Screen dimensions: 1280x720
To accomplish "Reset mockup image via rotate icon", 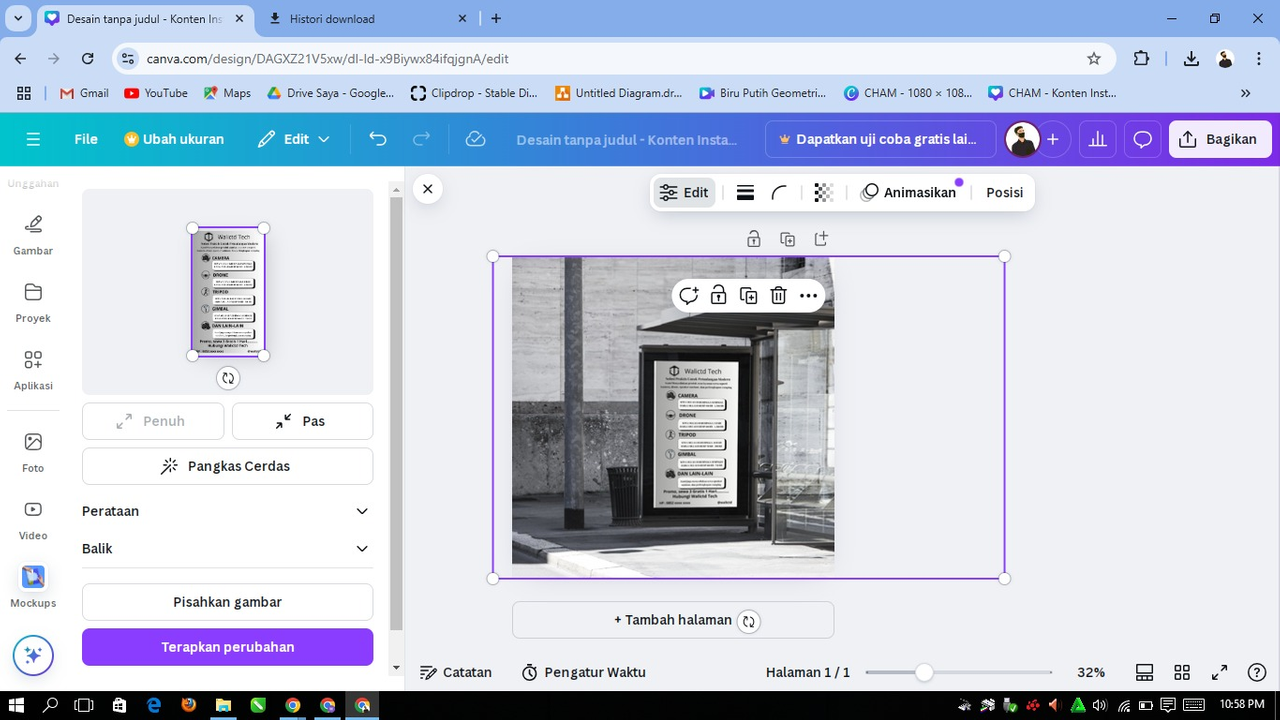I will pyautogui.click(x=228, y=378).
